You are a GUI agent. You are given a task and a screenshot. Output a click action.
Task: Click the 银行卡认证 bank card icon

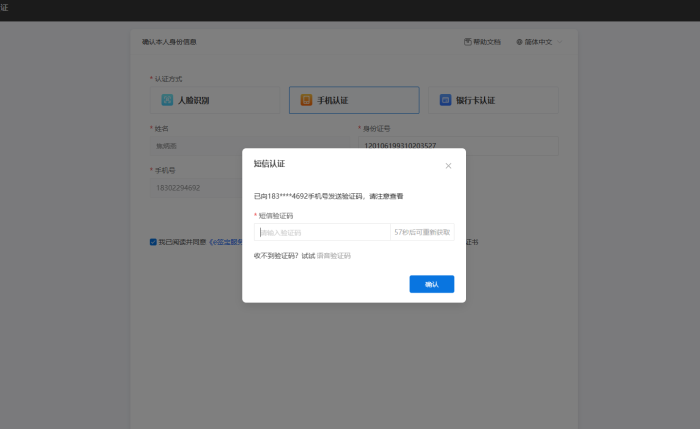(x=445, y=100)
